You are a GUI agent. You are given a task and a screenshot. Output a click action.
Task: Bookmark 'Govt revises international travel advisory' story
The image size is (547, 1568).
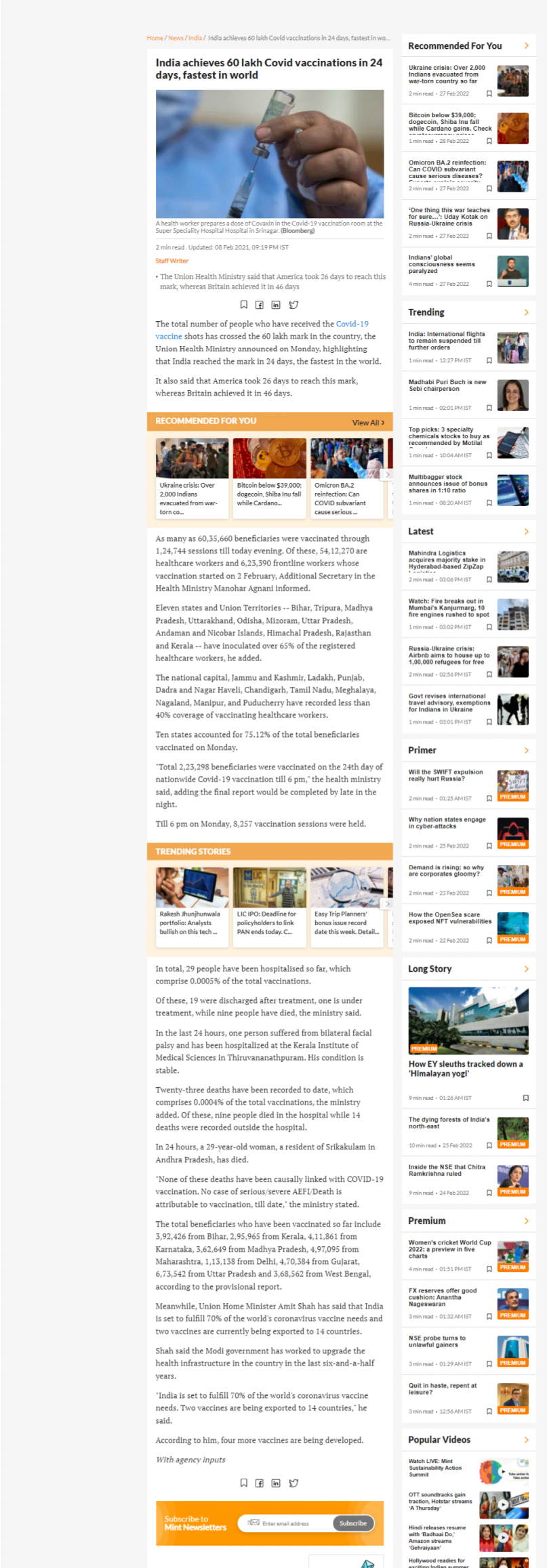coord(489,722)
